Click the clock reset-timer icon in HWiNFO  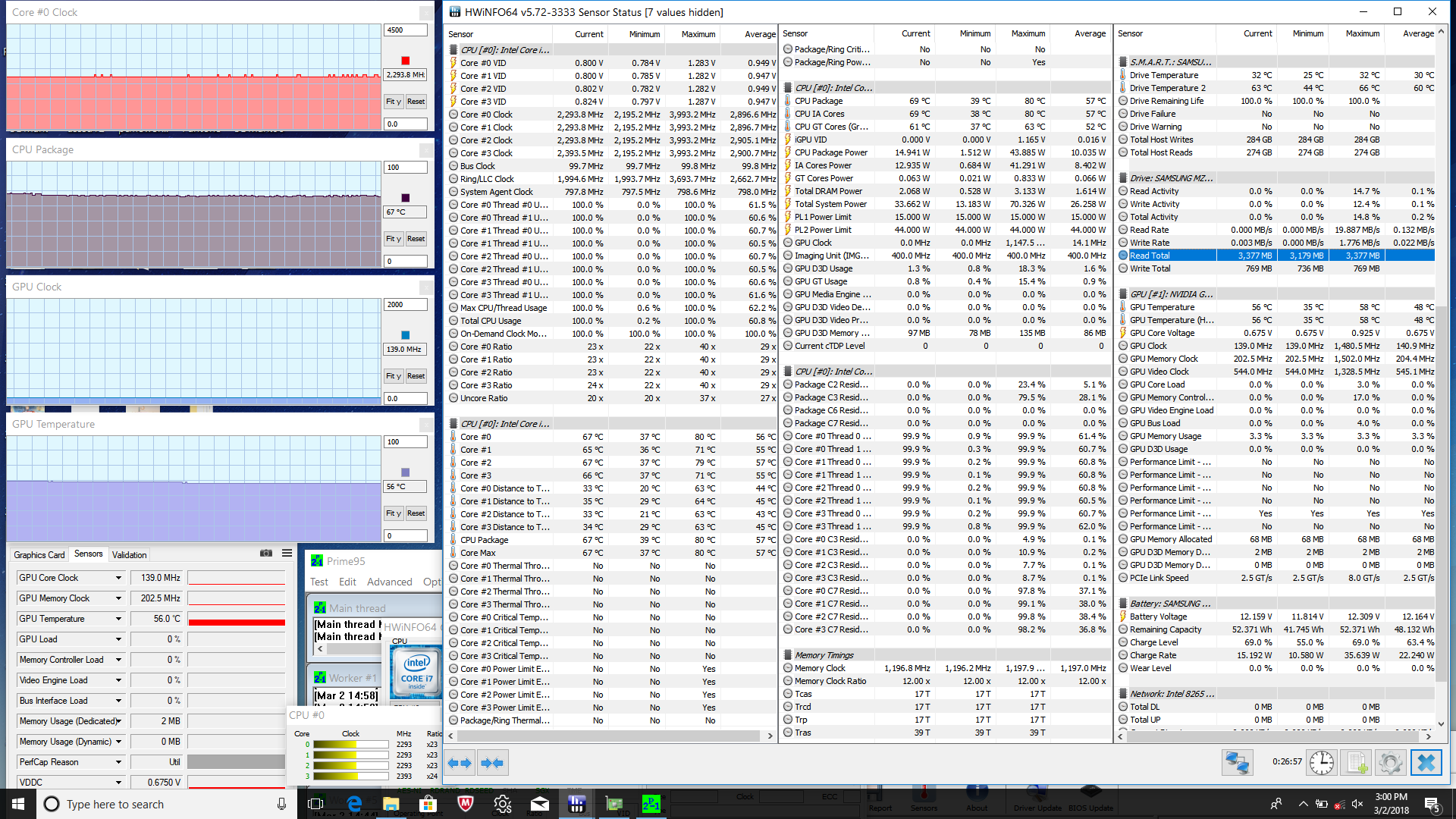1322,763
